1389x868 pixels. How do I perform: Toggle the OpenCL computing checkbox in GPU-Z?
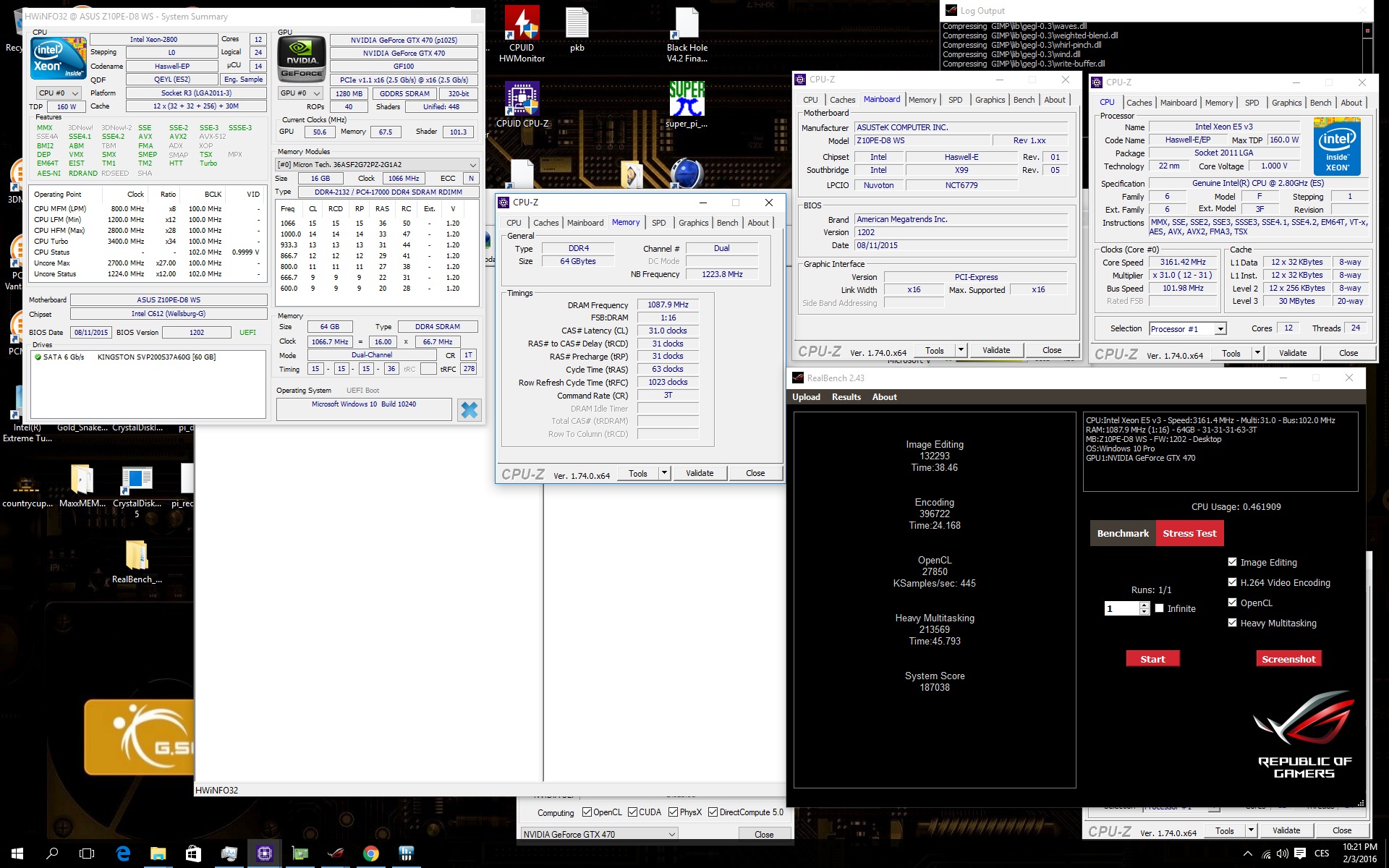(587, 812)
